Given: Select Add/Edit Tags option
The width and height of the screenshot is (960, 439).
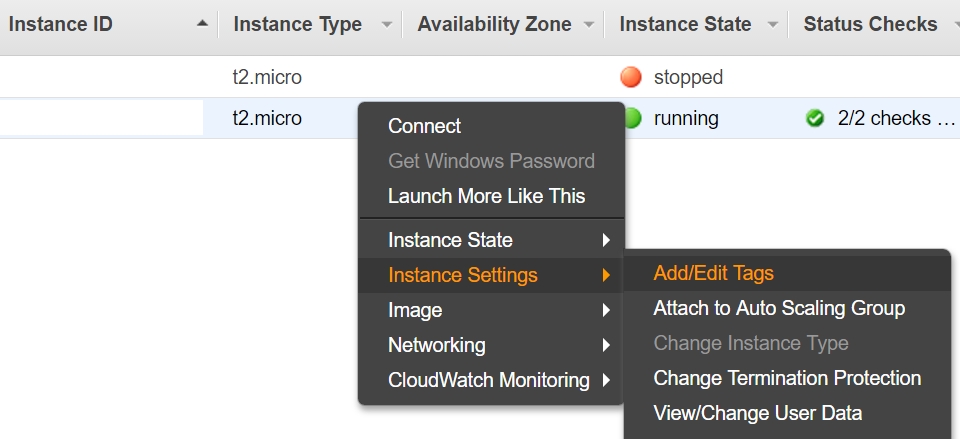Looking at the screenshot, I should [x=713, y=273].
